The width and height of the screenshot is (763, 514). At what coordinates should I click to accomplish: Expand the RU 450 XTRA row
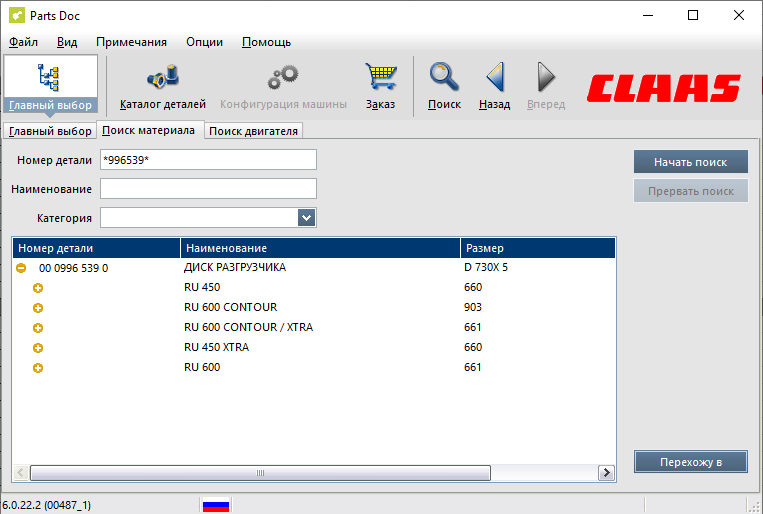38,348
